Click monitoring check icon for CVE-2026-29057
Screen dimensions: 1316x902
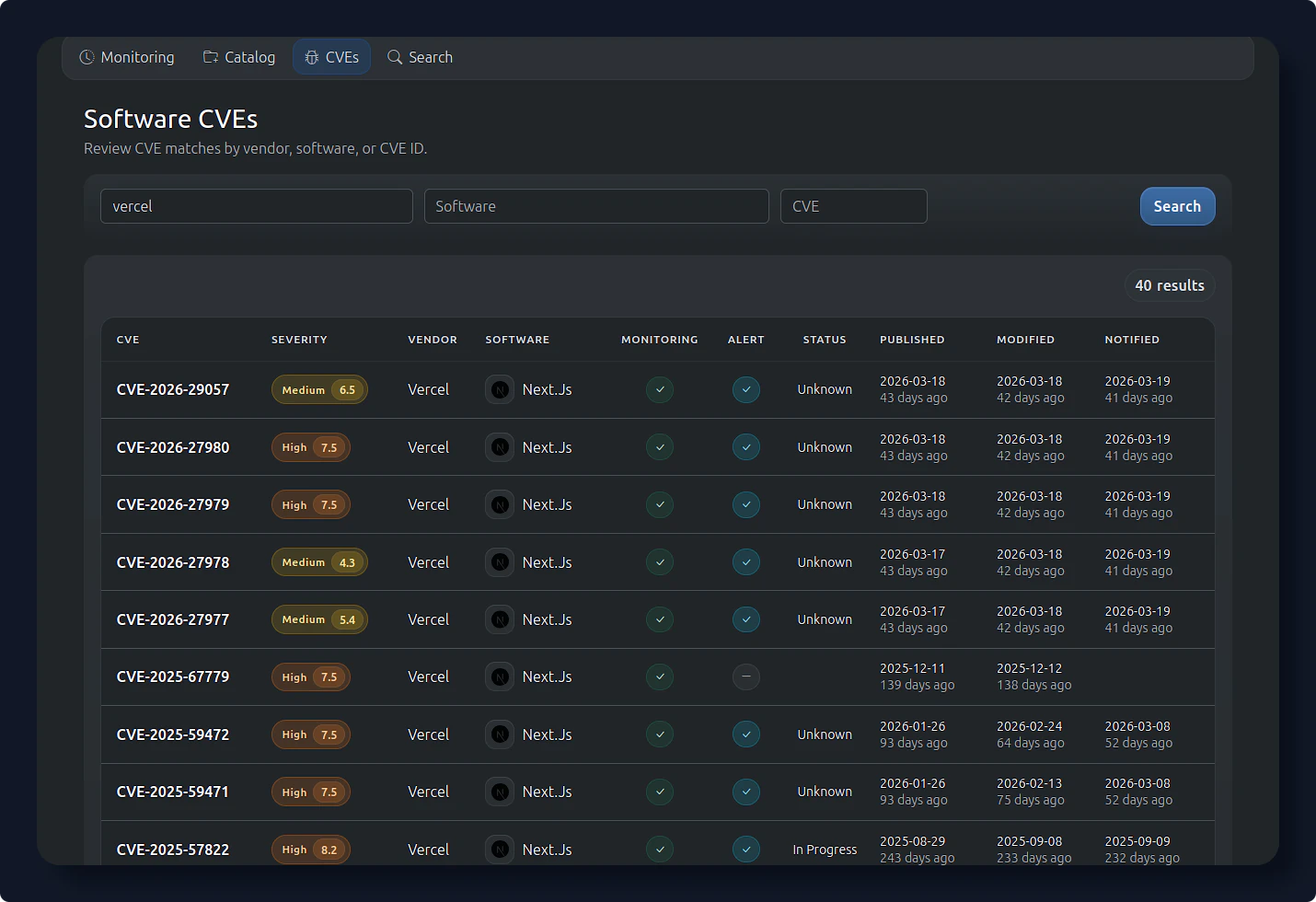[660, 389]
